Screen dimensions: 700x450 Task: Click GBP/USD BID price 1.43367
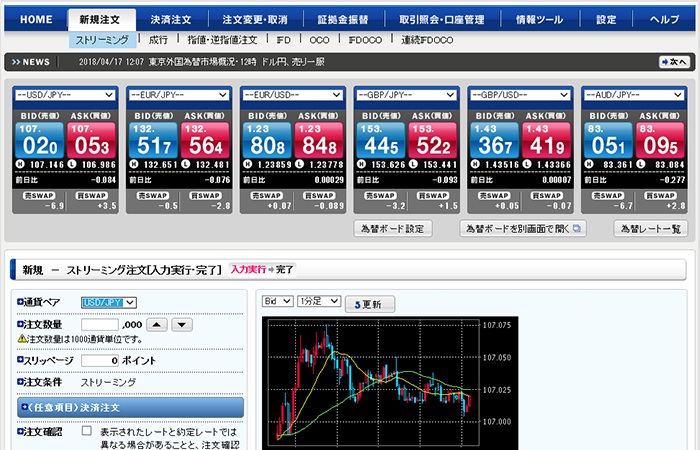tap(495, 140)
